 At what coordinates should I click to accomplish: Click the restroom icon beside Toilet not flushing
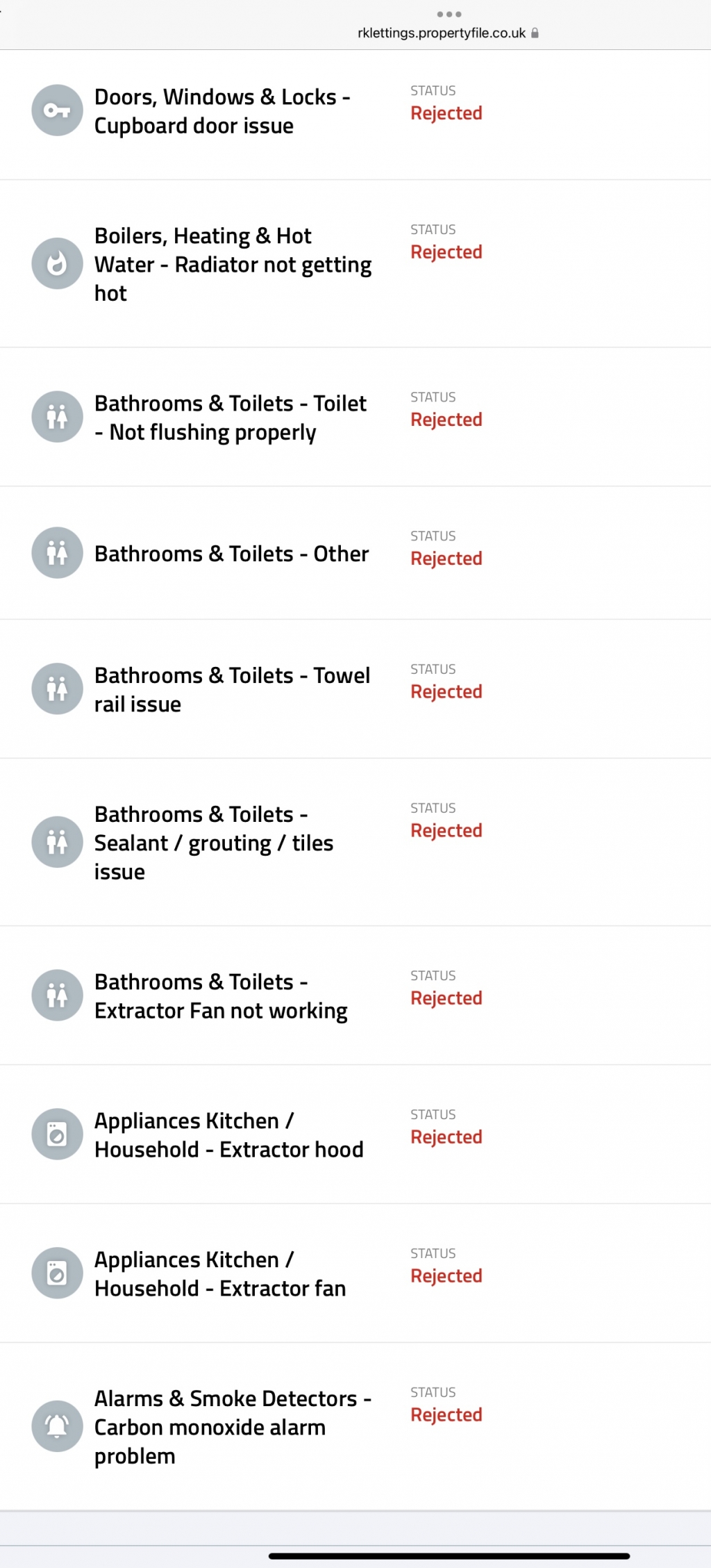tap(57, 417)
